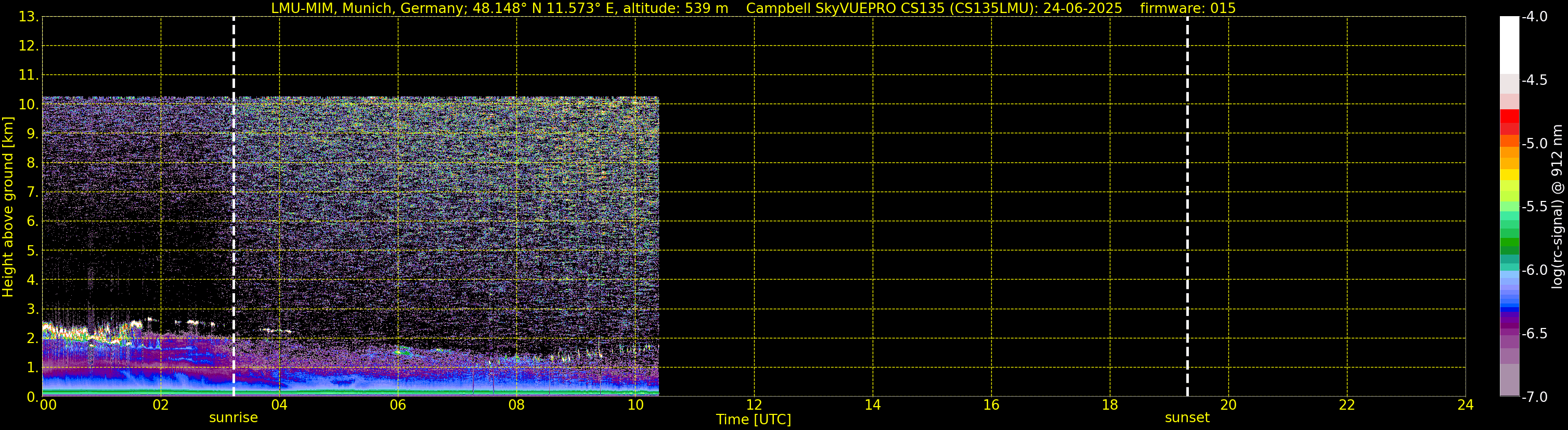Click the "-4.5" colorbar tick label
Screen dimensions: 1568x430
coord(1535,80)
